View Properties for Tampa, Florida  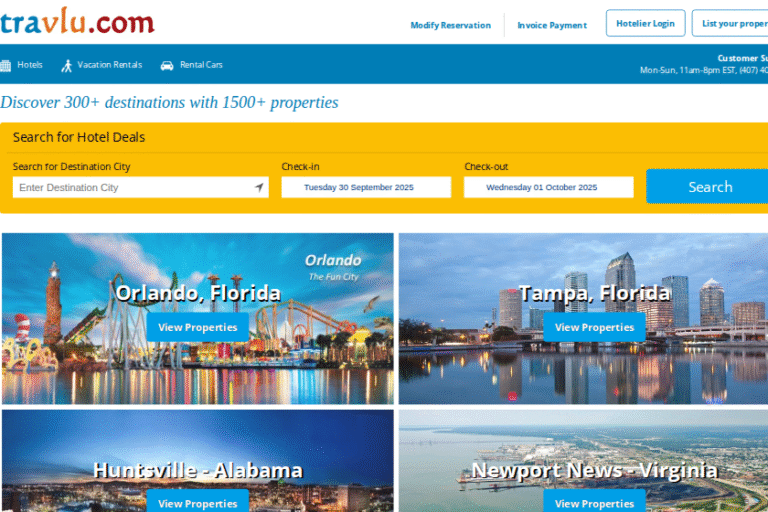click(594, 327)
